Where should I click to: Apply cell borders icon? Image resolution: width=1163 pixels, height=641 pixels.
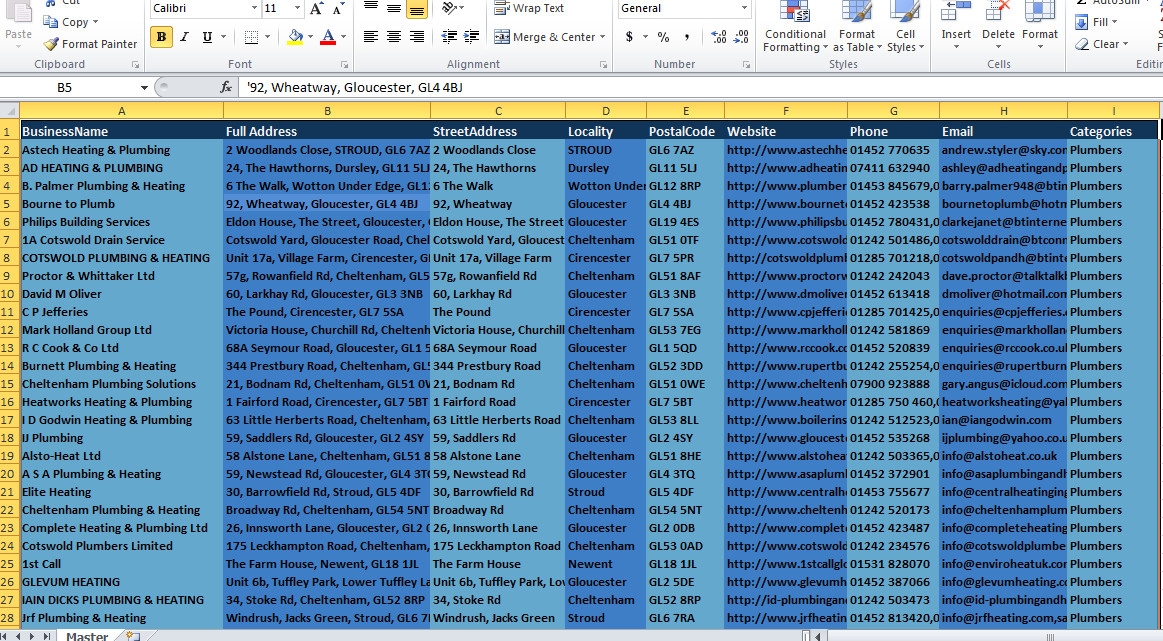tap(251, 37)
